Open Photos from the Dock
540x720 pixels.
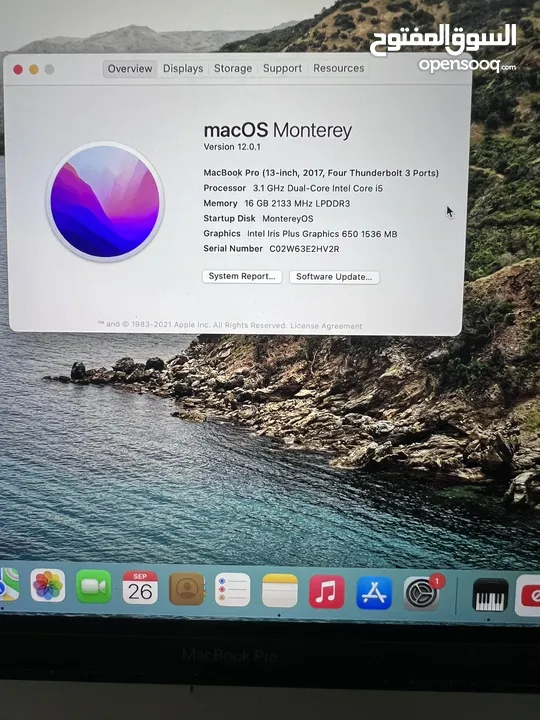(x=48, y=585)
